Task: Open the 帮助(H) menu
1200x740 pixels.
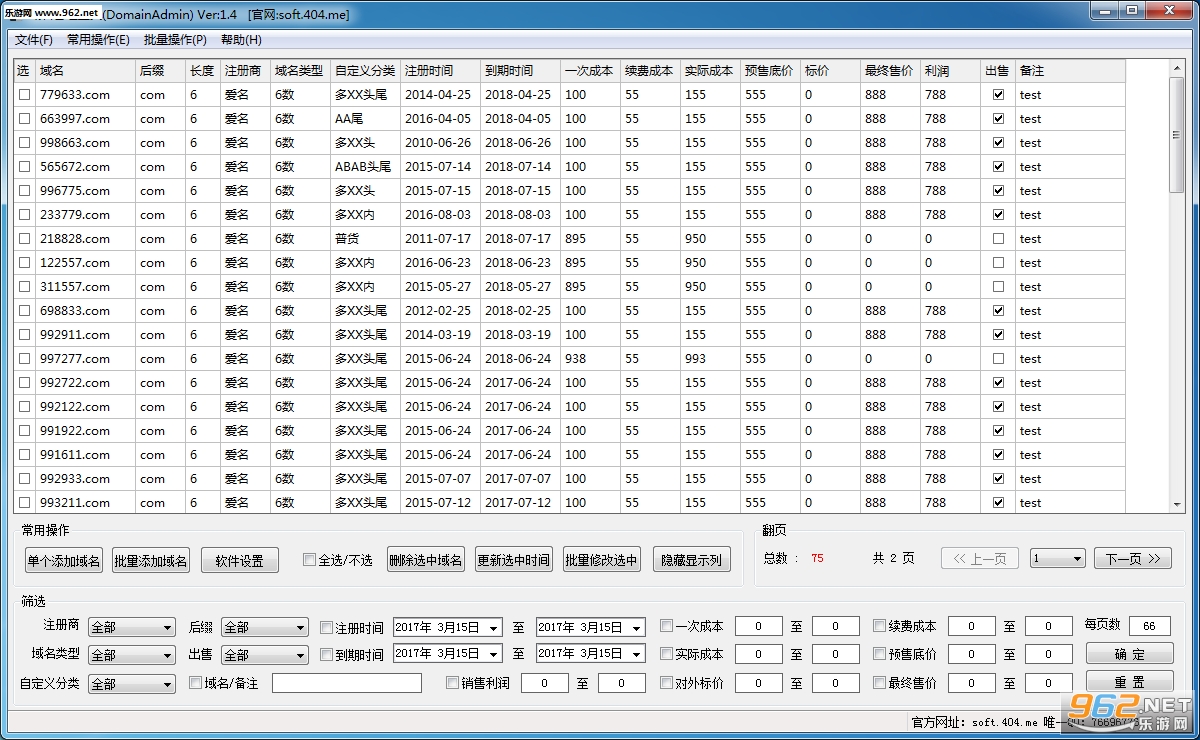Action: [x=241, y=40]
